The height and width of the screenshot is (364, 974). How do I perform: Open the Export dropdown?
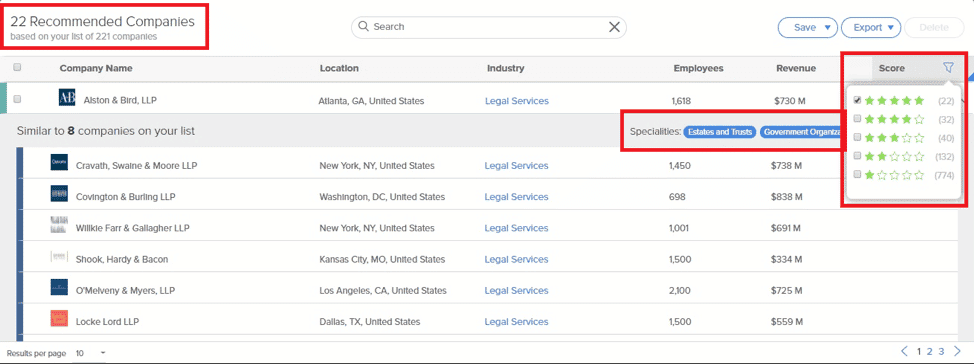pos(871,27)
